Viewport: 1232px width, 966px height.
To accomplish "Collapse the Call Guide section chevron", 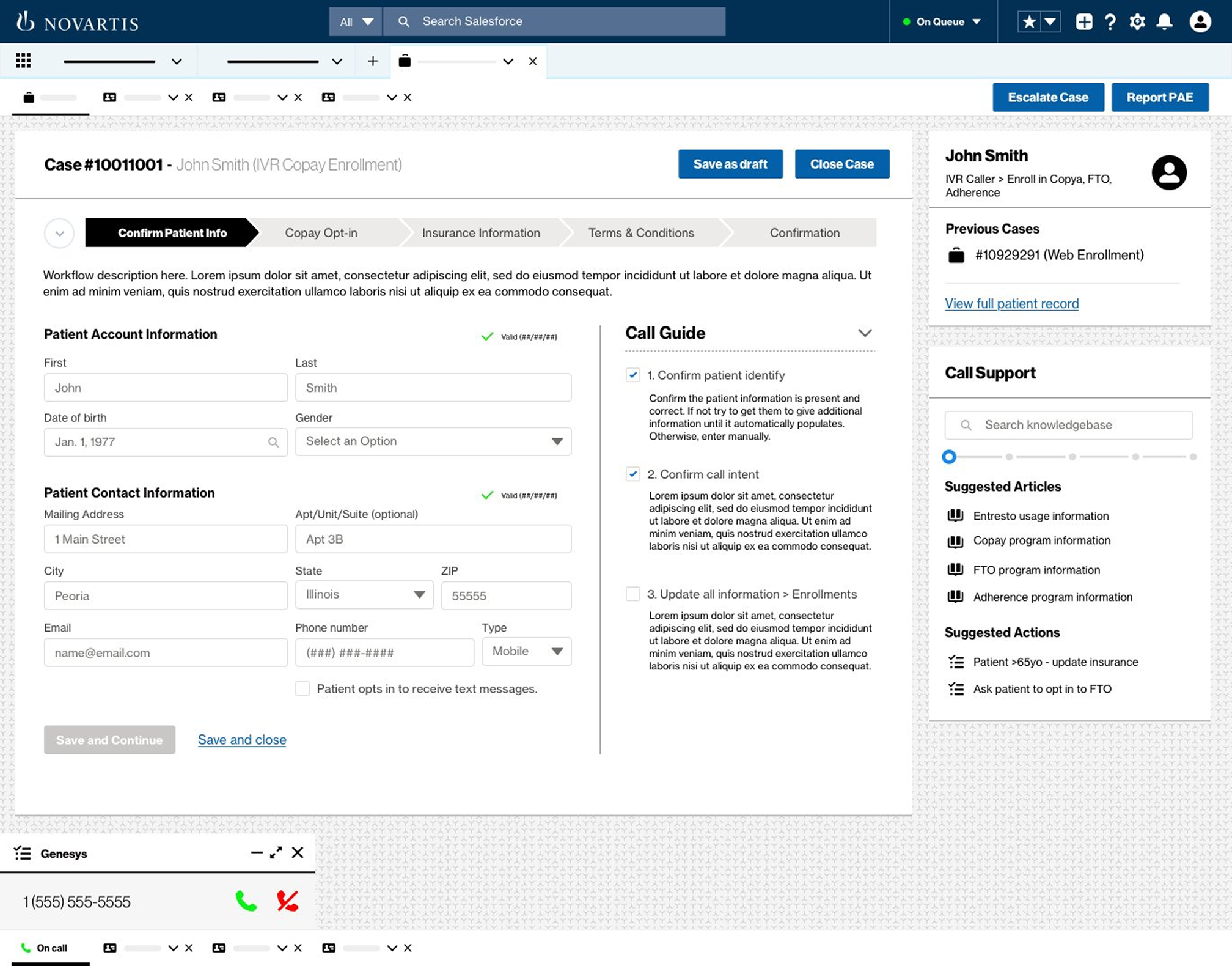I will coord(865,333).
